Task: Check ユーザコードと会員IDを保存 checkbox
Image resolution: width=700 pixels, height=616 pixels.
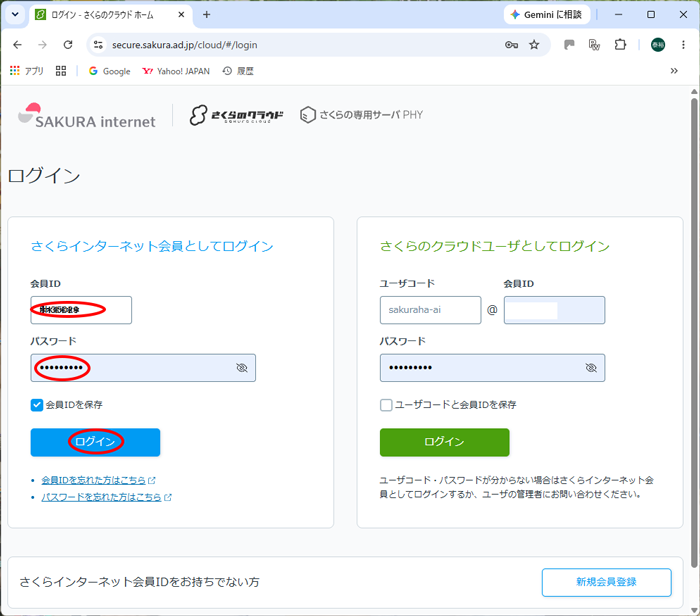Action: 386,405
